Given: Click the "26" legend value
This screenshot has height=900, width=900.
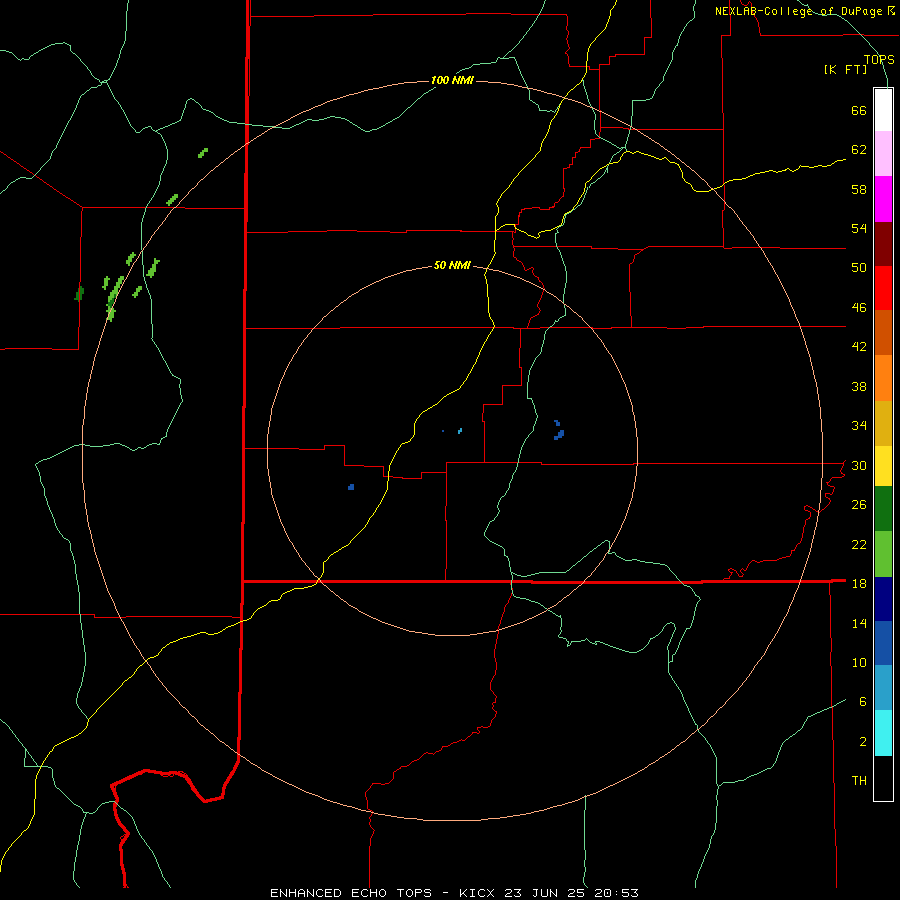Looking at the screenshot, I should tap(859, 505).
